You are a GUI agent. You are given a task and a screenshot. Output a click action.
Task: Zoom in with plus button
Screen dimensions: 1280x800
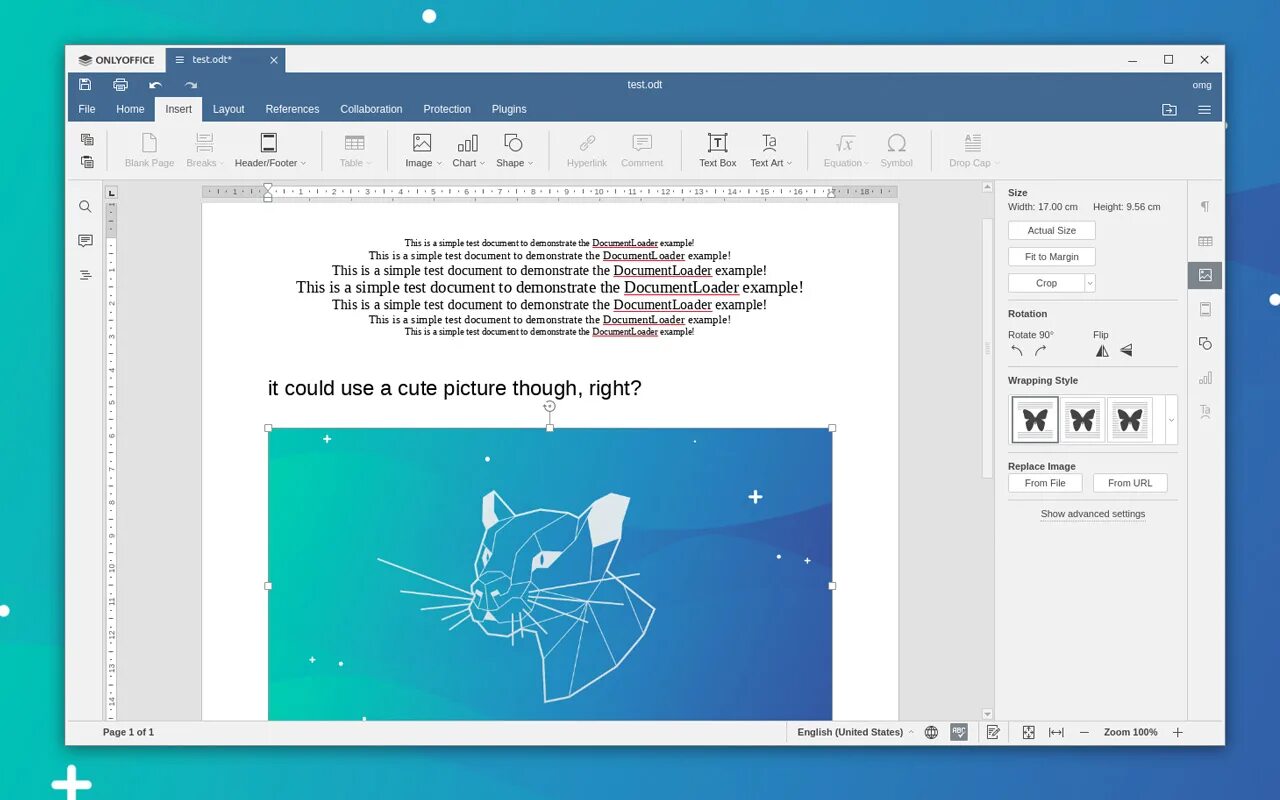click(1177, 732)
